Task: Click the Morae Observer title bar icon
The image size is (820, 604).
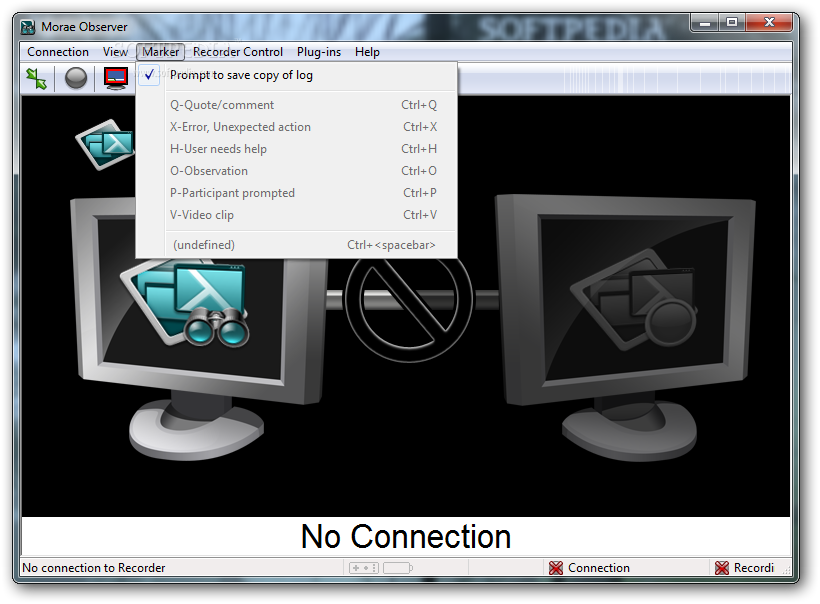Action: point(28,27)
